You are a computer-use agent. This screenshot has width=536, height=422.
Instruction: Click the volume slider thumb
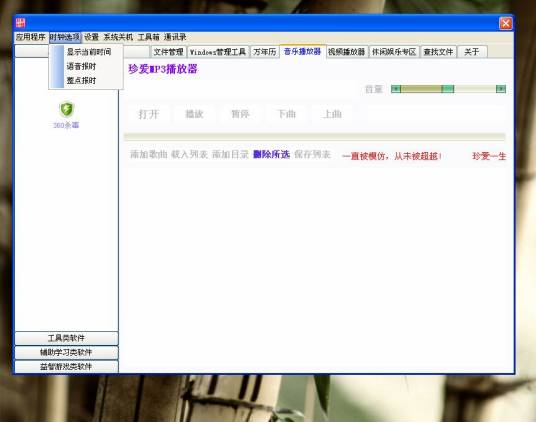pos(447,89)
